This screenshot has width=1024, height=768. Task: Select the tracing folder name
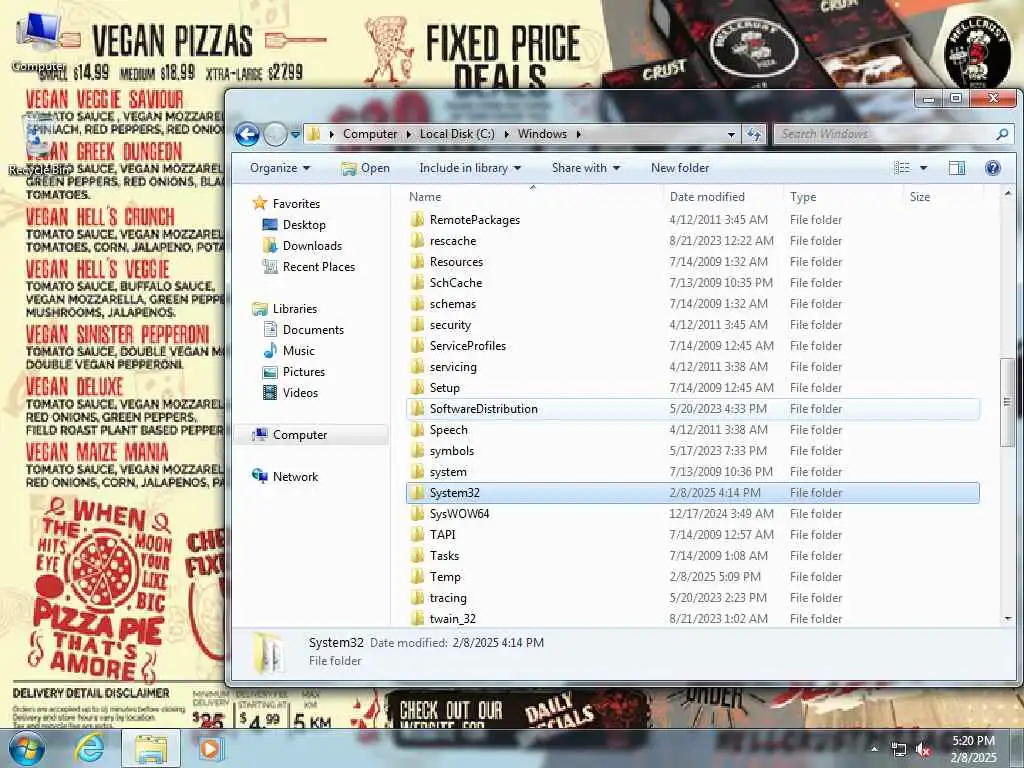click(x=448, y=598)
